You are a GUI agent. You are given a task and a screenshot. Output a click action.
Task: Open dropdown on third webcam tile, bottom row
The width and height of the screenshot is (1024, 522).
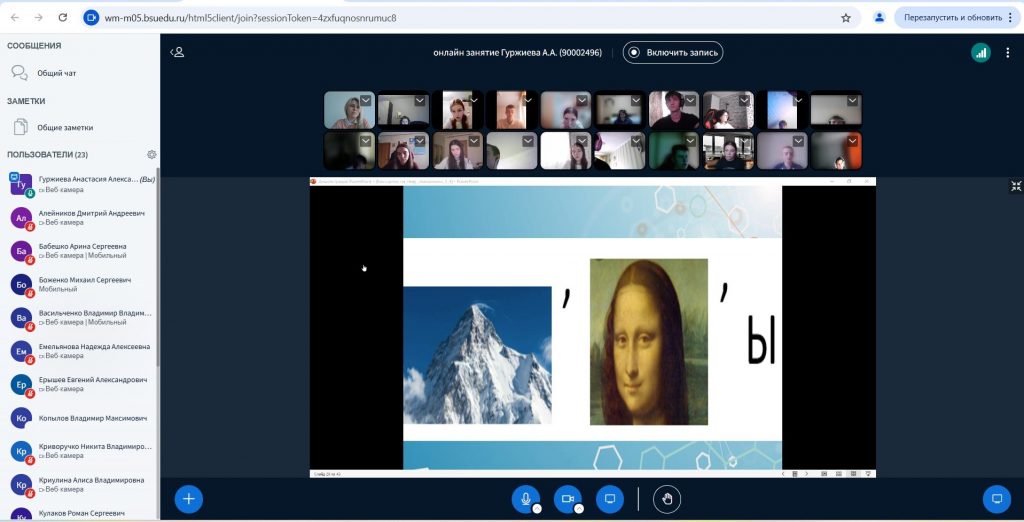click(474, 141)
